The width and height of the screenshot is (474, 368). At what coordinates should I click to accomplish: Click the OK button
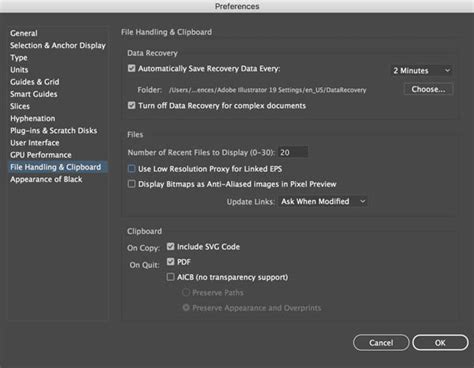tap(440, 343)
